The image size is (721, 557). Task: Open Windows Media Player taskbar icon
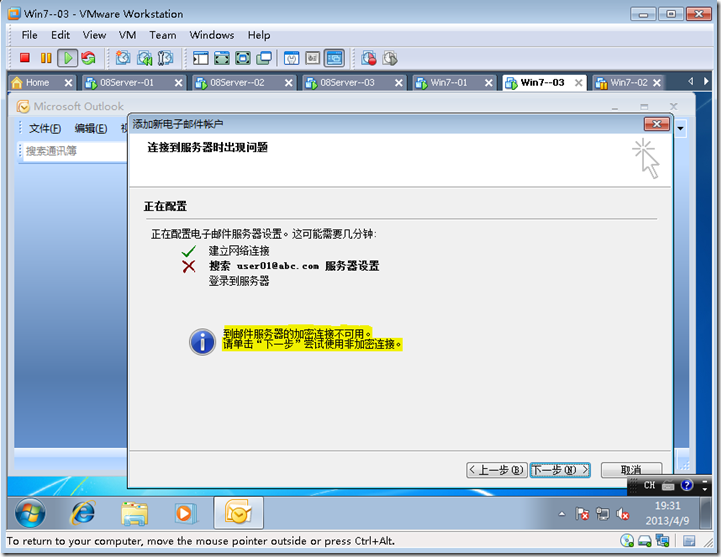(185, 513)
